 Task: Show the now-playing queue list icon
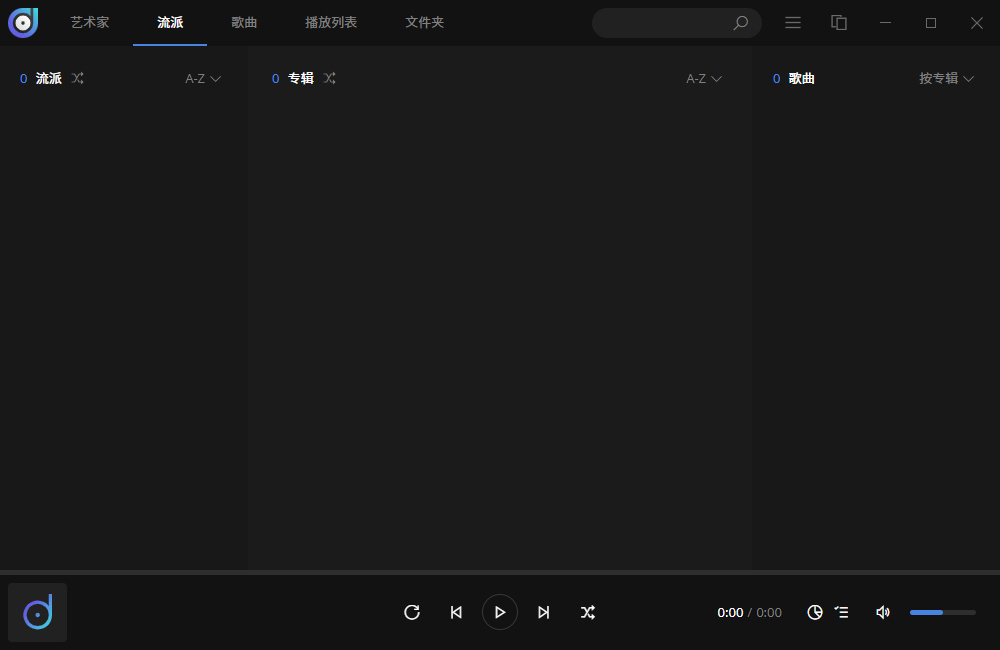click(842, 612)
